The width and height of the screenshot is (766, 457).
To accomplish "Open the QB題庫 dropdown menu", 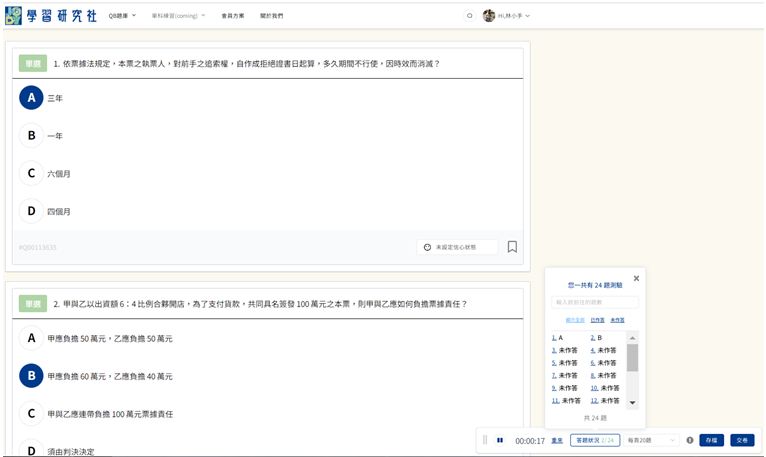I will (123, 16).
